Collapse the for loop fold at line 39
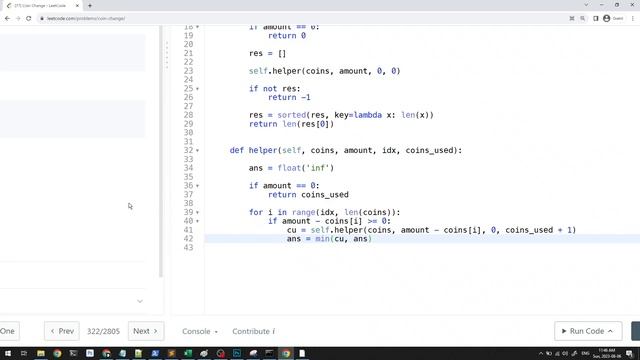This screenshot has height=360, width=640. pos(198,212)
